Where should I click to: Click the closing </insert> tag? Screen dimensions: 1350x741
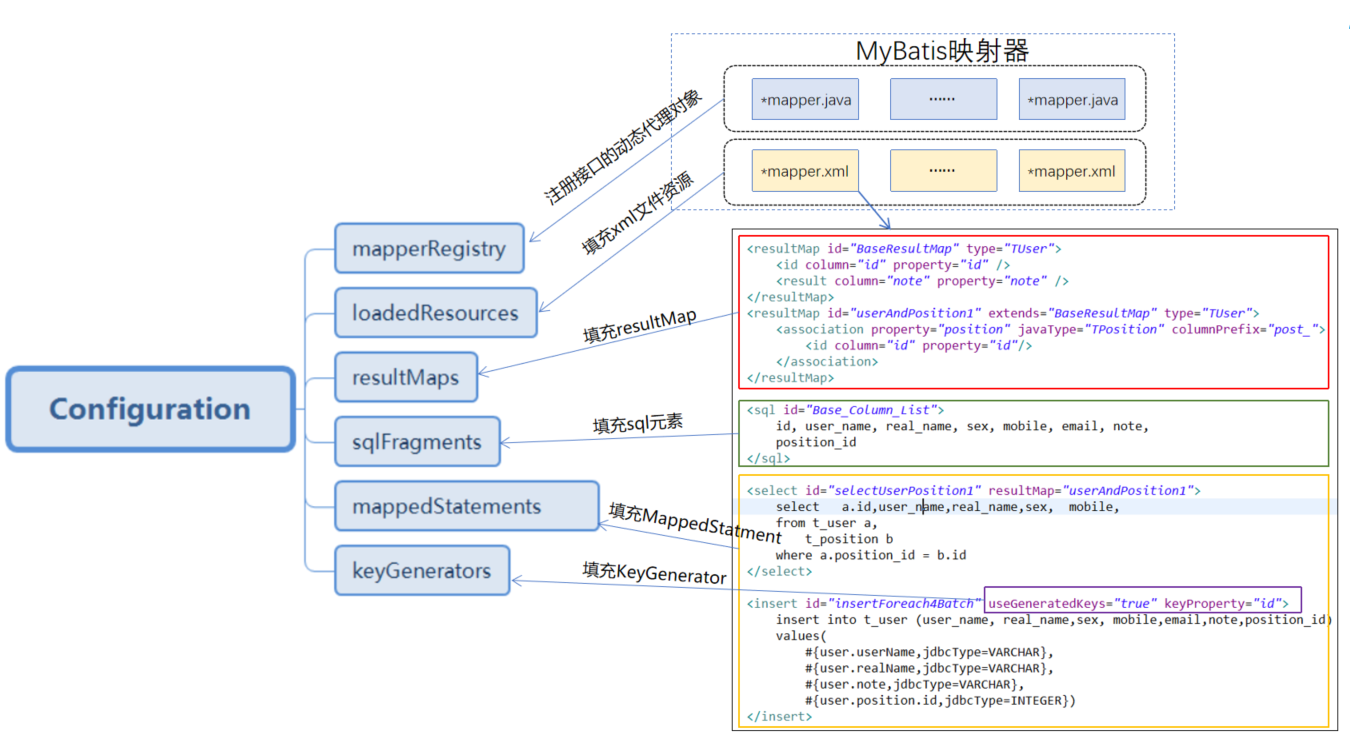tap(779, 716)
